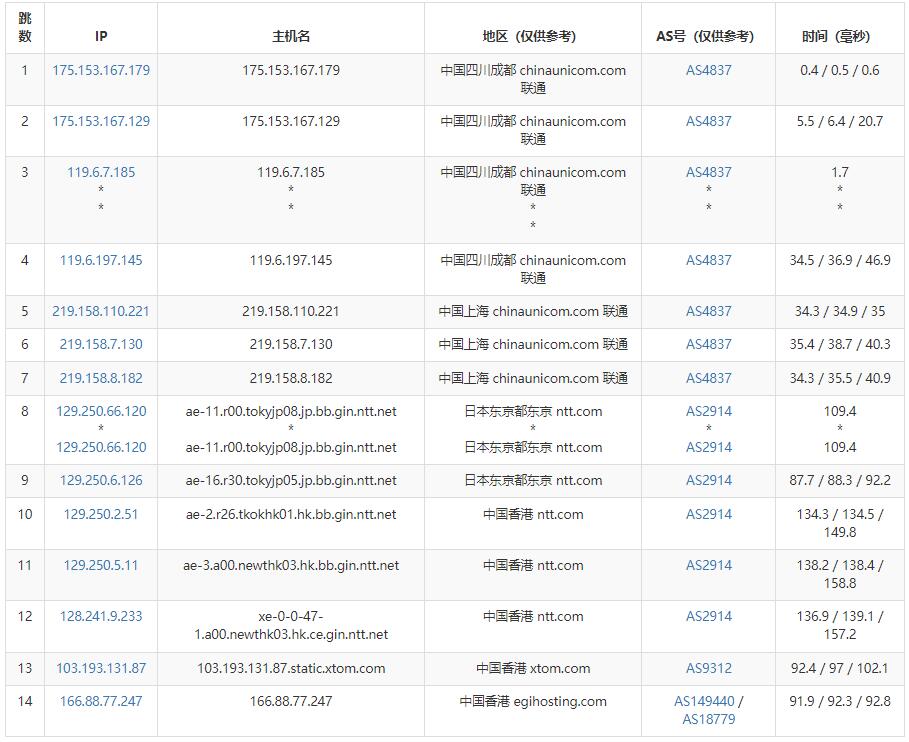909x742 pixels.
Task: Select time value 87.7 / 88.3 / 92.2
Action: click(839, 480)
